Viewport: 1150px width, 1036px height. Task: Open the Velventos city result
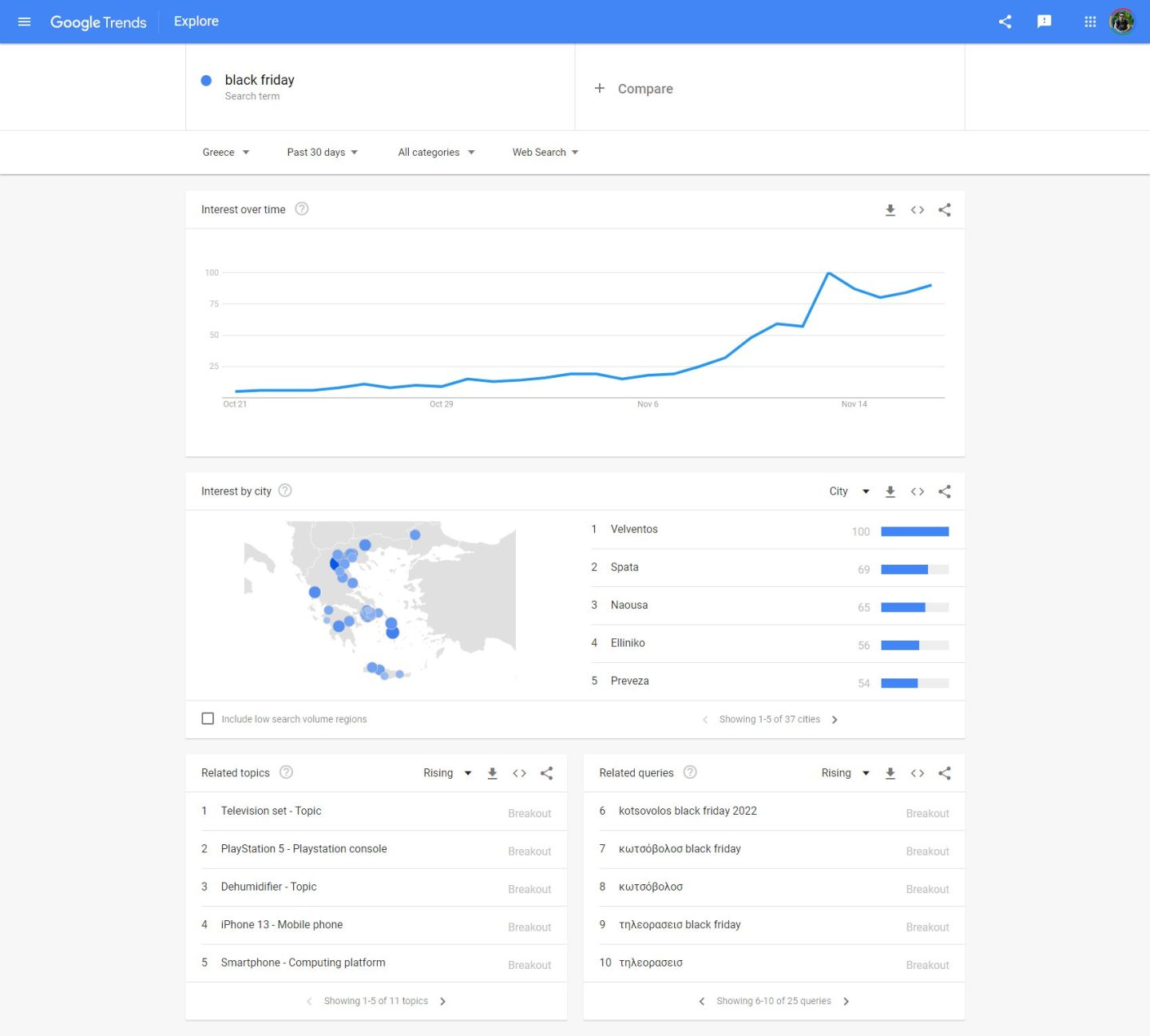tap(634, 530)
